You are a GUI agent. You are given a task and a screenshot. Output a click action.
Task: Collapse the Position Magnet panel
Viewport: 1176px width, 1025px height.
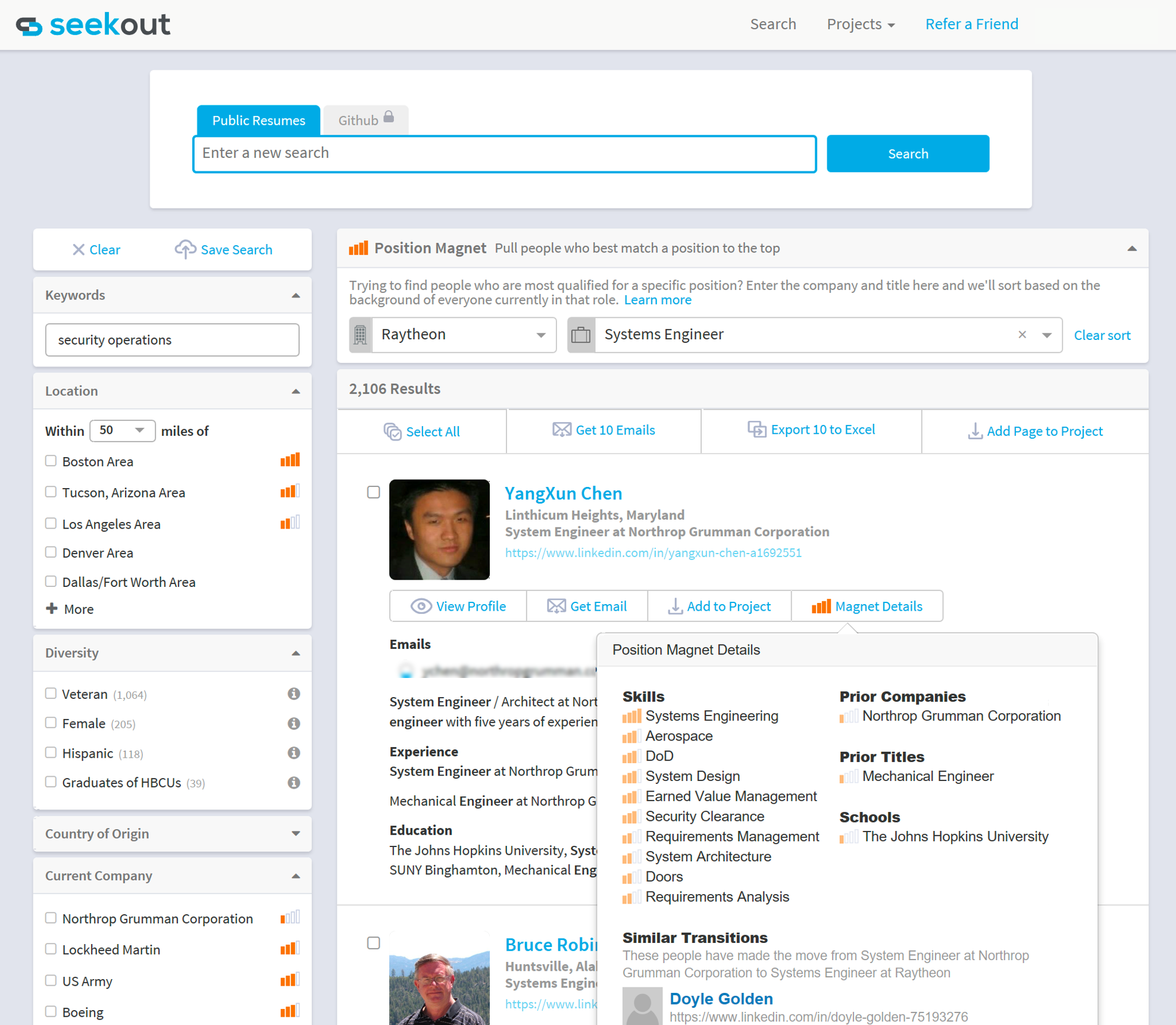[1132, 249]
